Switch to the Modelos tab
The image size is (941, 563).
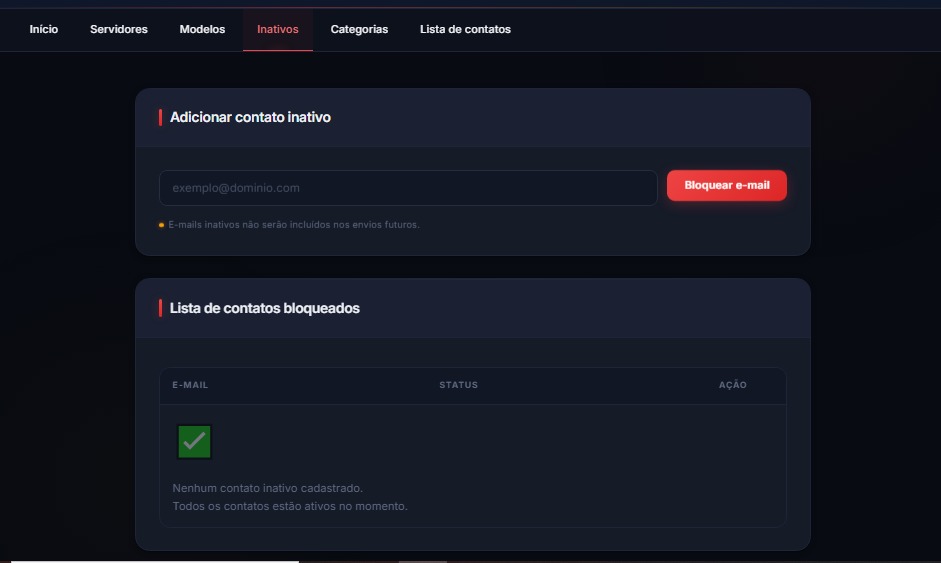point(202,29)
